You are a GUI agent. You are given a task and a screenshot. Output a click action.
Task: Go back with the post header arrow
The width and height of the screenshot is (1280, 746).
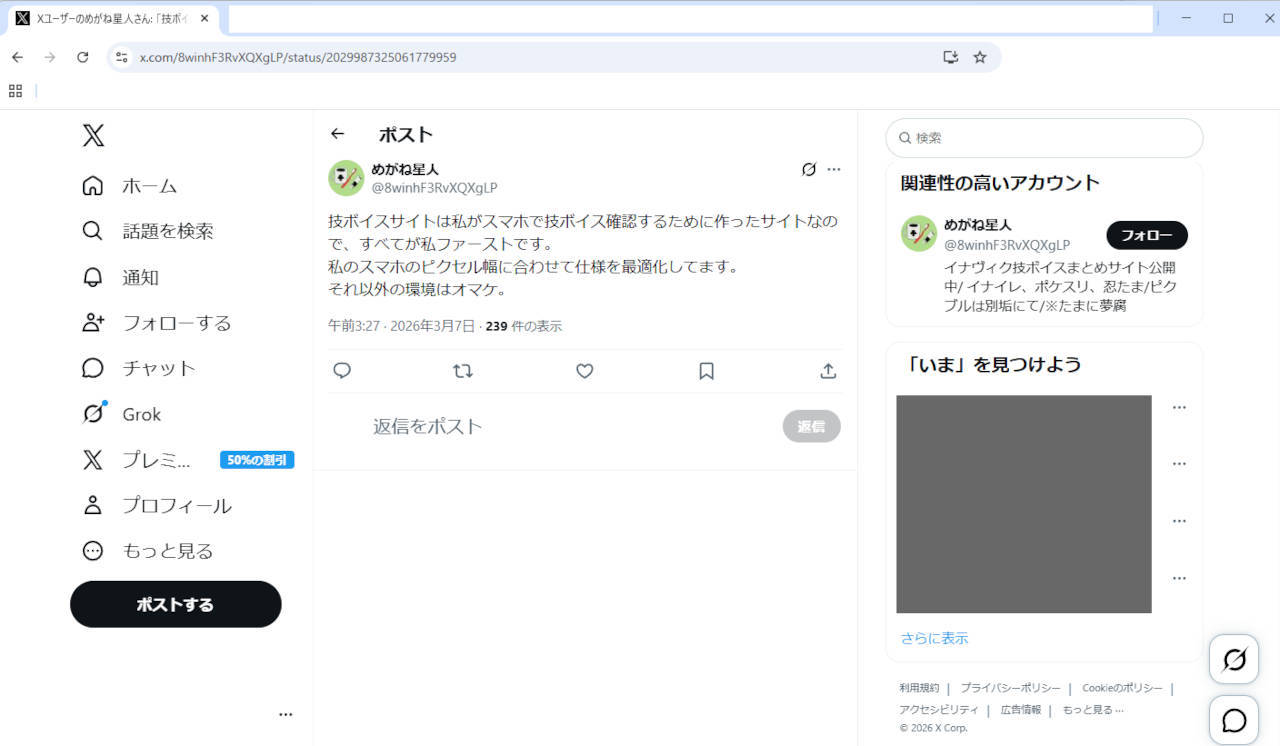(338, 134)
